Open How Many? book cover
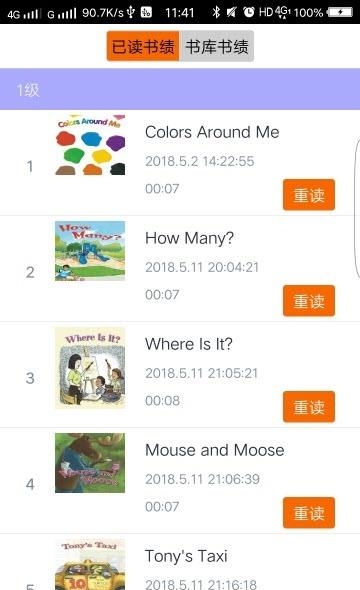Viewport: 360px width, 590px height. 90,251
